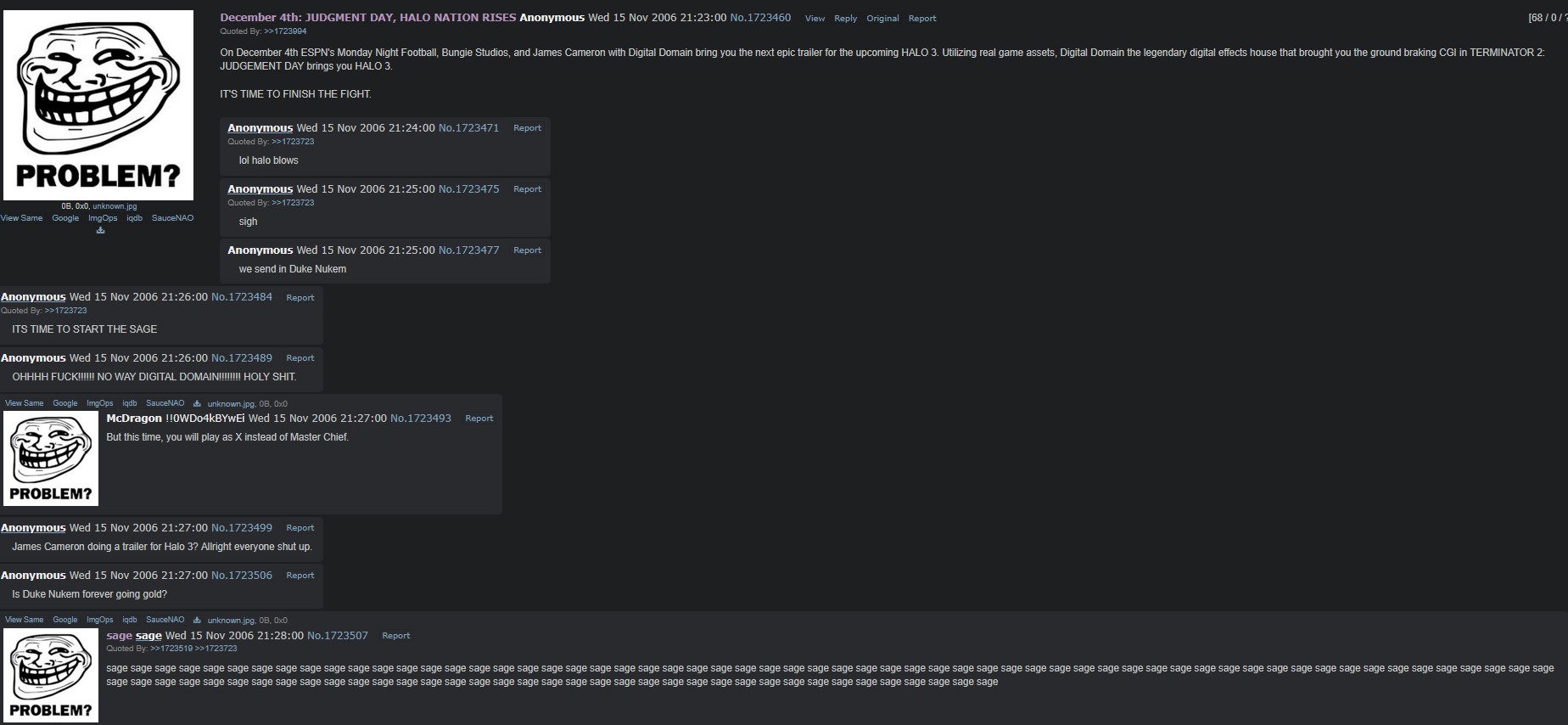Screen dimensions: 1568x725
Task: Open the troll face thumbnail in the sage post
Action: [x=51, y=675]
